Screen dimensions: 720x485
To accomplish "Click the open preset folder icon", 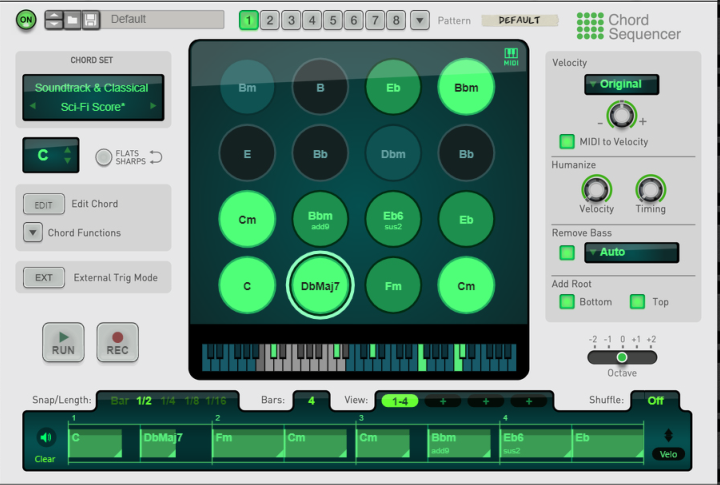I will (72, 20).
